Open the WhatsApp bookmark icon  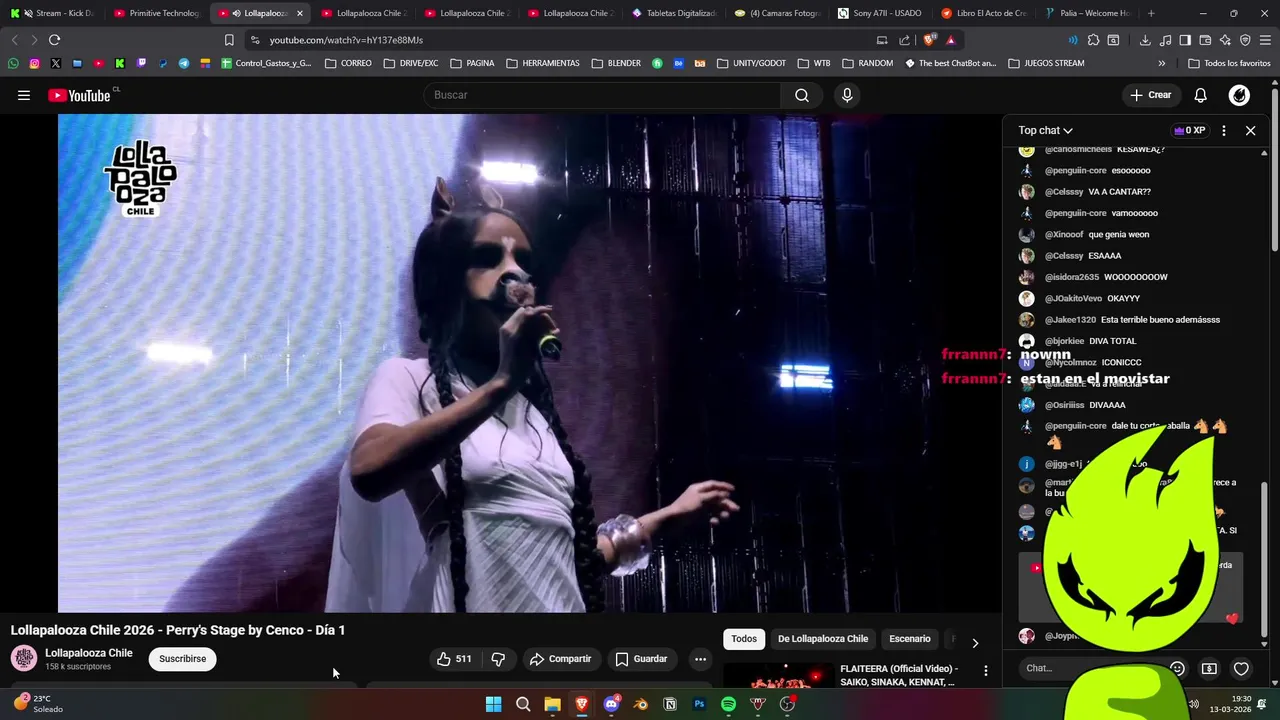point(13,63)
